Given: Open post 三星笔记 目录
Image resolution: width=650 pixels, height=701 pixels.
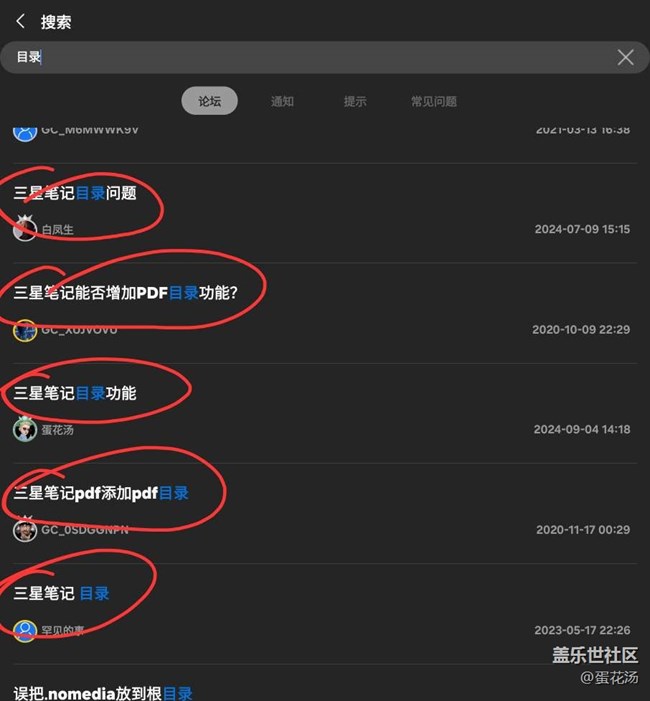Looking at the screenshot, I should tap(61, 594).
